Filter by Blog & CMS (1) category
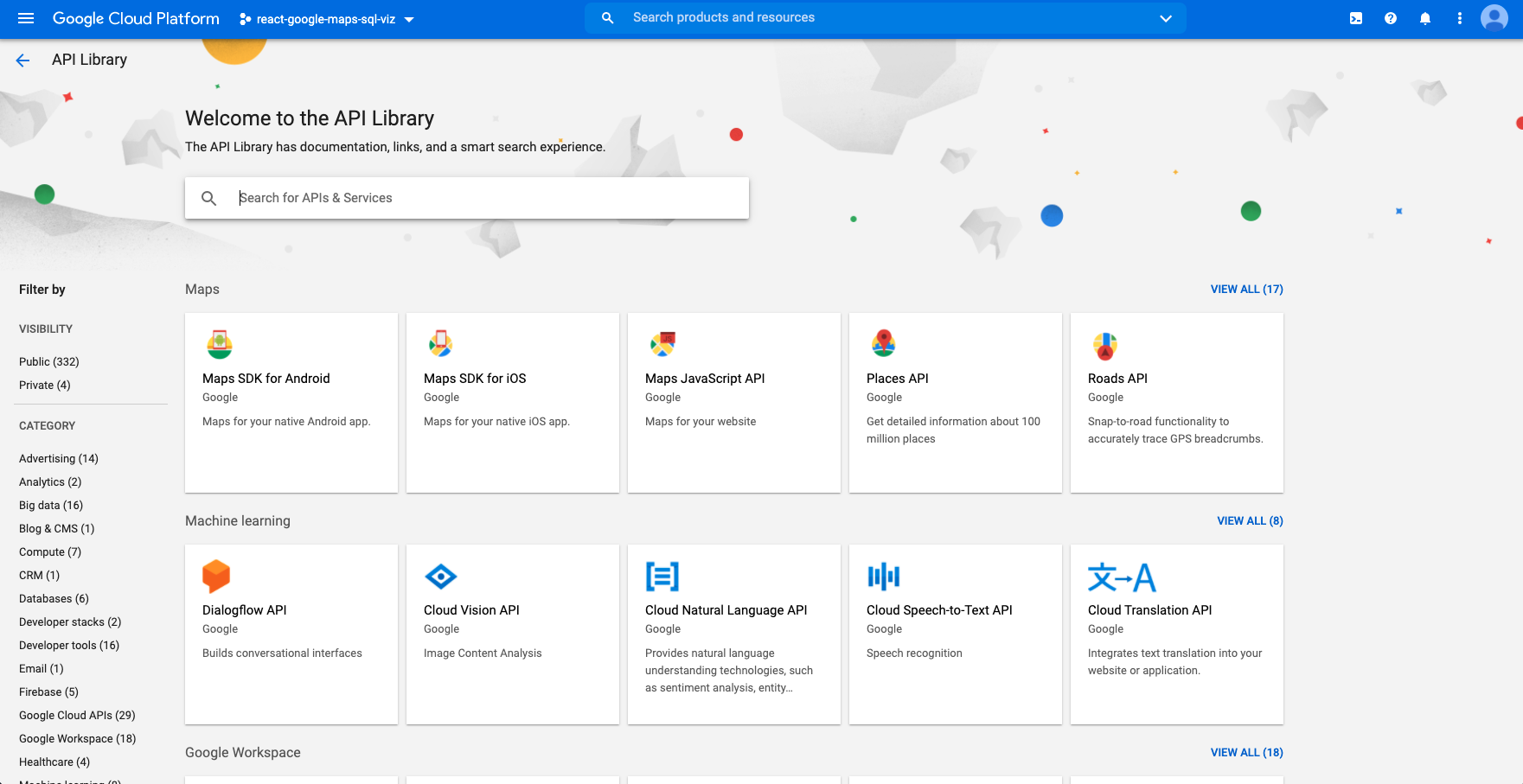Viewport: 1523px width, 784px height. [x=57, y=529]
